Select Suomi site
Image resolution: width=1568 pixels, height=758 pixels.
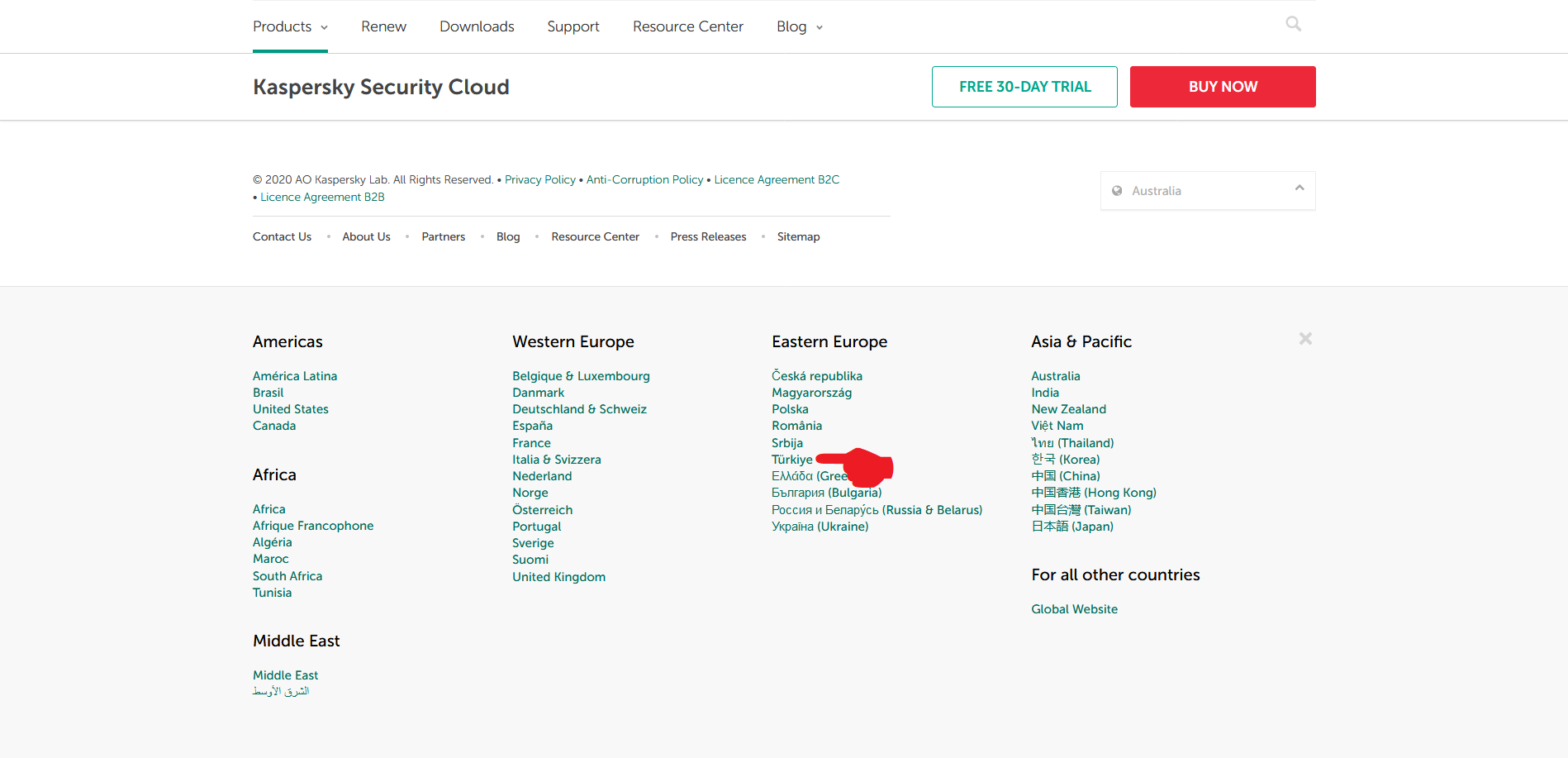[x=530, y=560]
